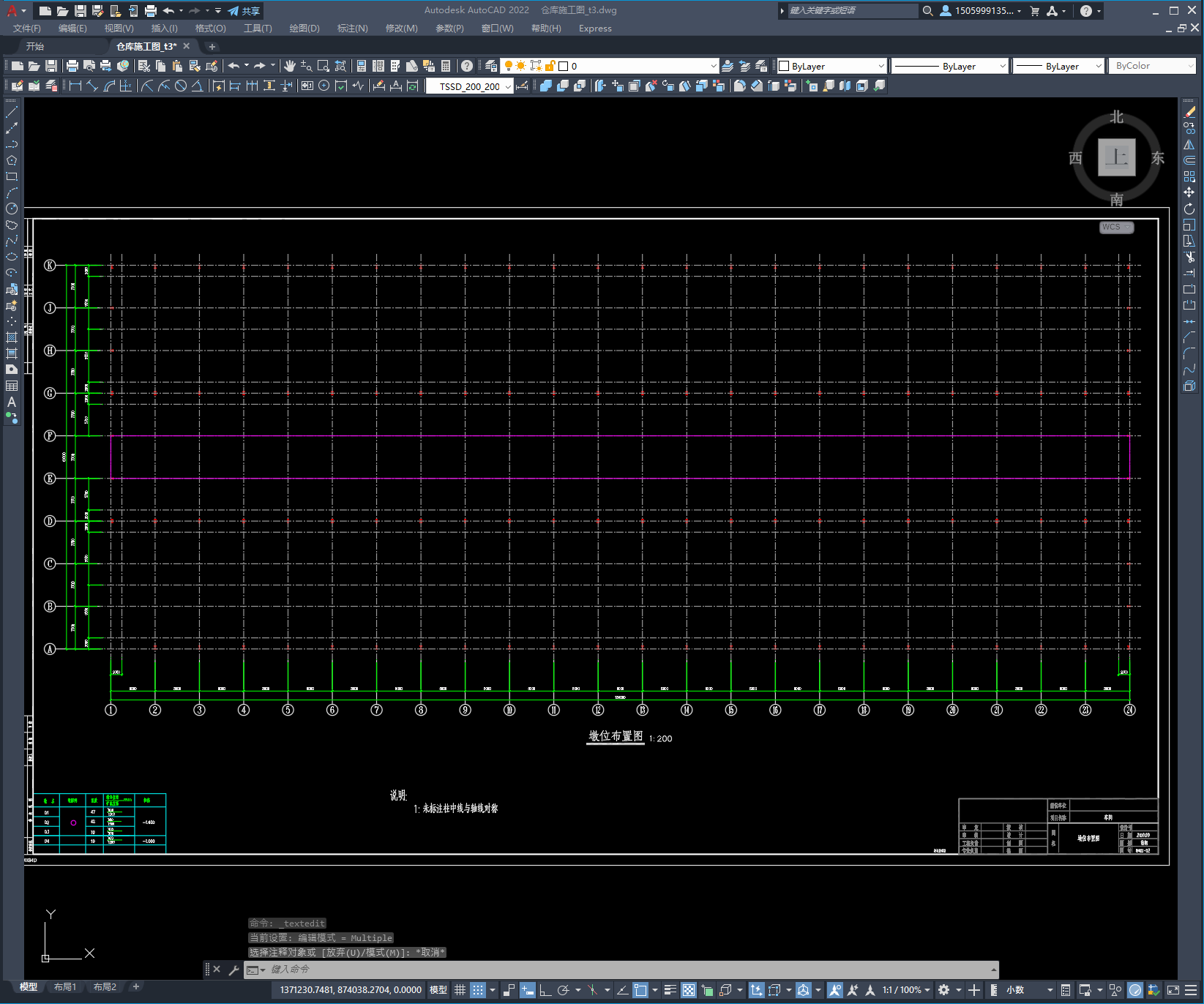Screen dimensions: 1204x1004
Task: Toggle the drawing grid display
Action: click(460, 990)
